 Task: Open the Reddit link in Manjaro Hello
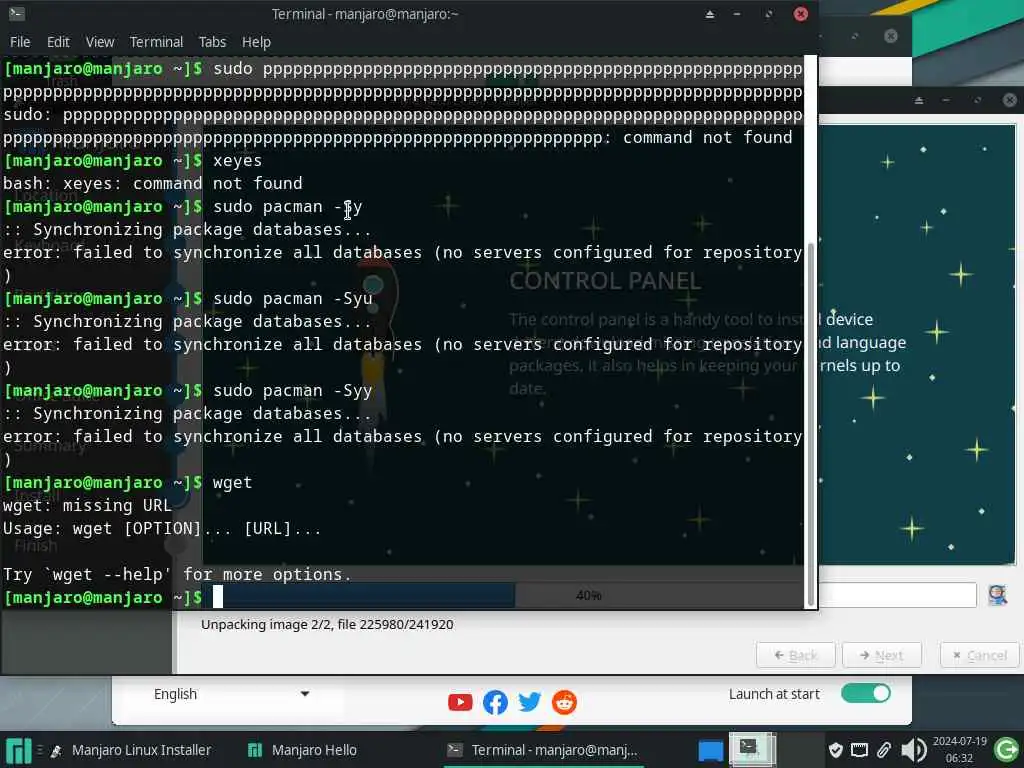click(x=564, y=703)
